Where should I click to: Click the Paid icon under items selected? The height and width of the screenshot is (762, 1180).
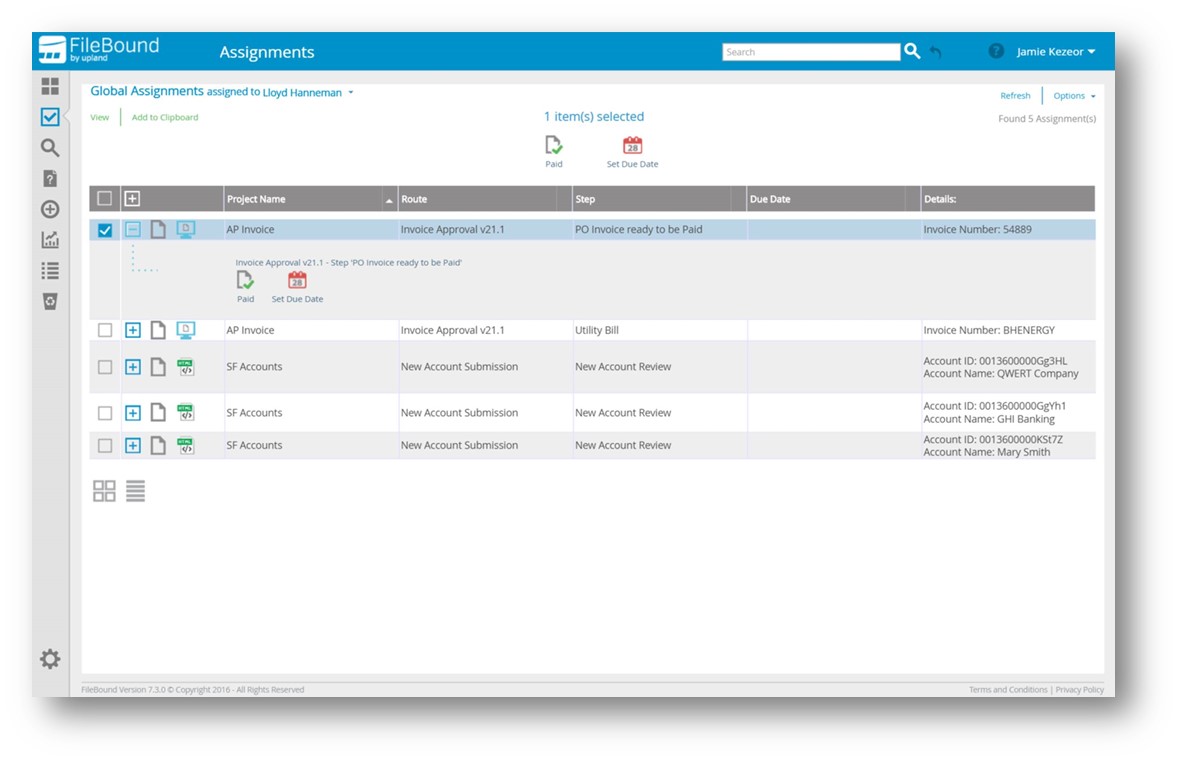click(x=554, y=146)
